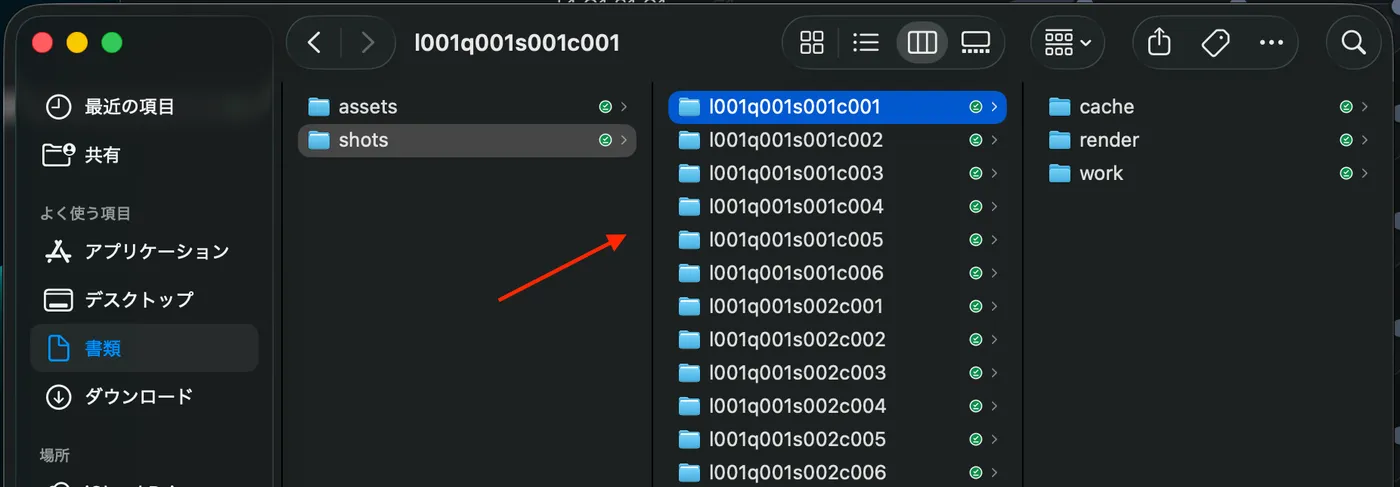Click the assets folder icon
This screenshot has height=487, width=1400.
point(319,106)
